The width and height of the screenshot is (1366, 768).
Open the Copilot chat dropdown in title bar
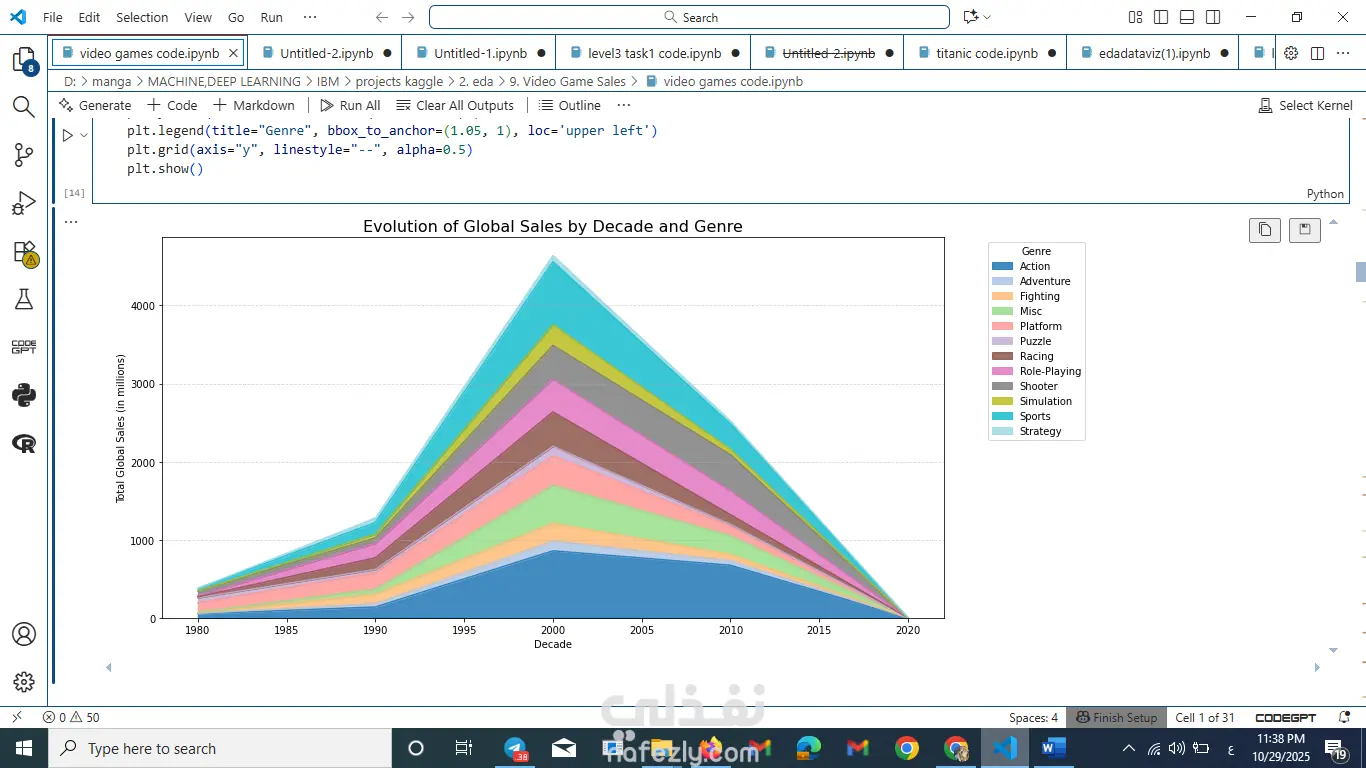(x=987, y=17)
